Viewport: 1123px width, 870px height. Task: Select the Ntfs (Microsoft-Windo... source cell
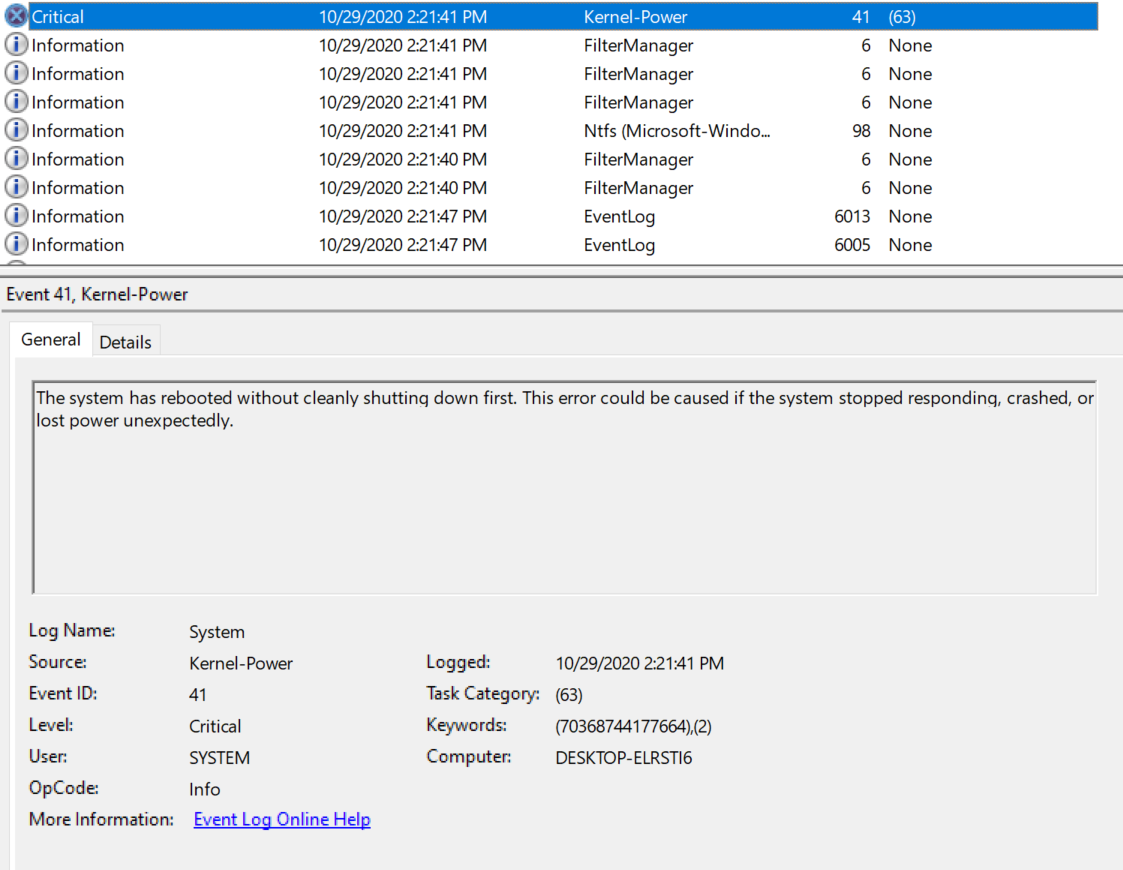[x=677, y=131]
